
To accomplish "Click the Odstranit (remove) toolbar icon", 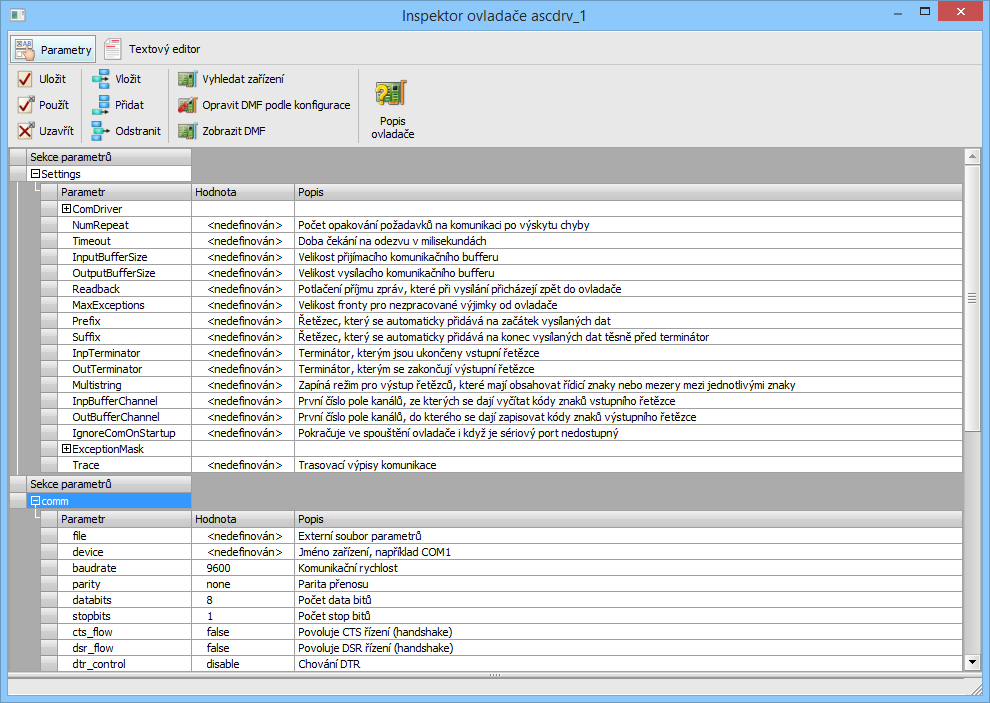I will pos(101,131).
